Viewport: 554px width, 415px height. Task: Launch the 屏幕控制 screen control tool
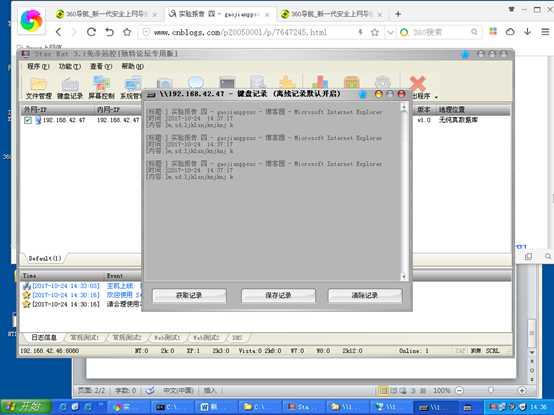pyautogui.click(x=101, y=88)
